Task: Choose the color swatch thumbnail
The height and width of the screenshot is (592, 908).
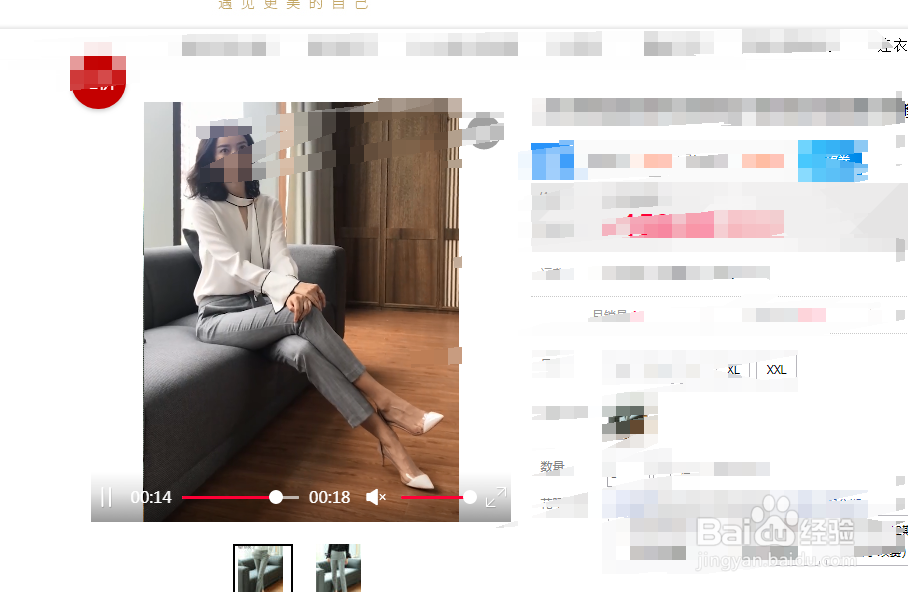Action: coord(629,418)
